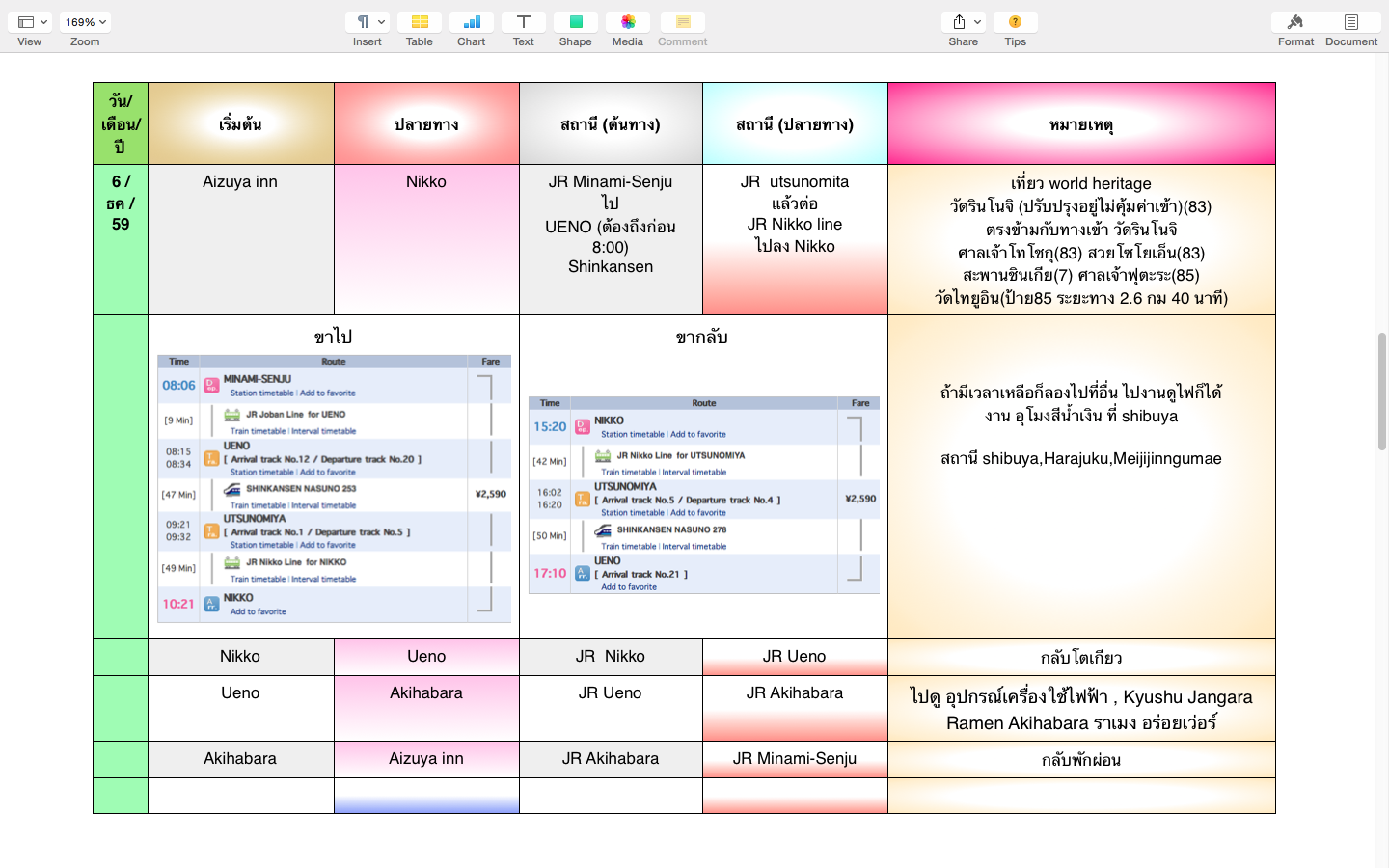Click the "JR Minami-Senju" Shinkansen cell
This screenshot has height=868, width=1389.
(611, 239)
